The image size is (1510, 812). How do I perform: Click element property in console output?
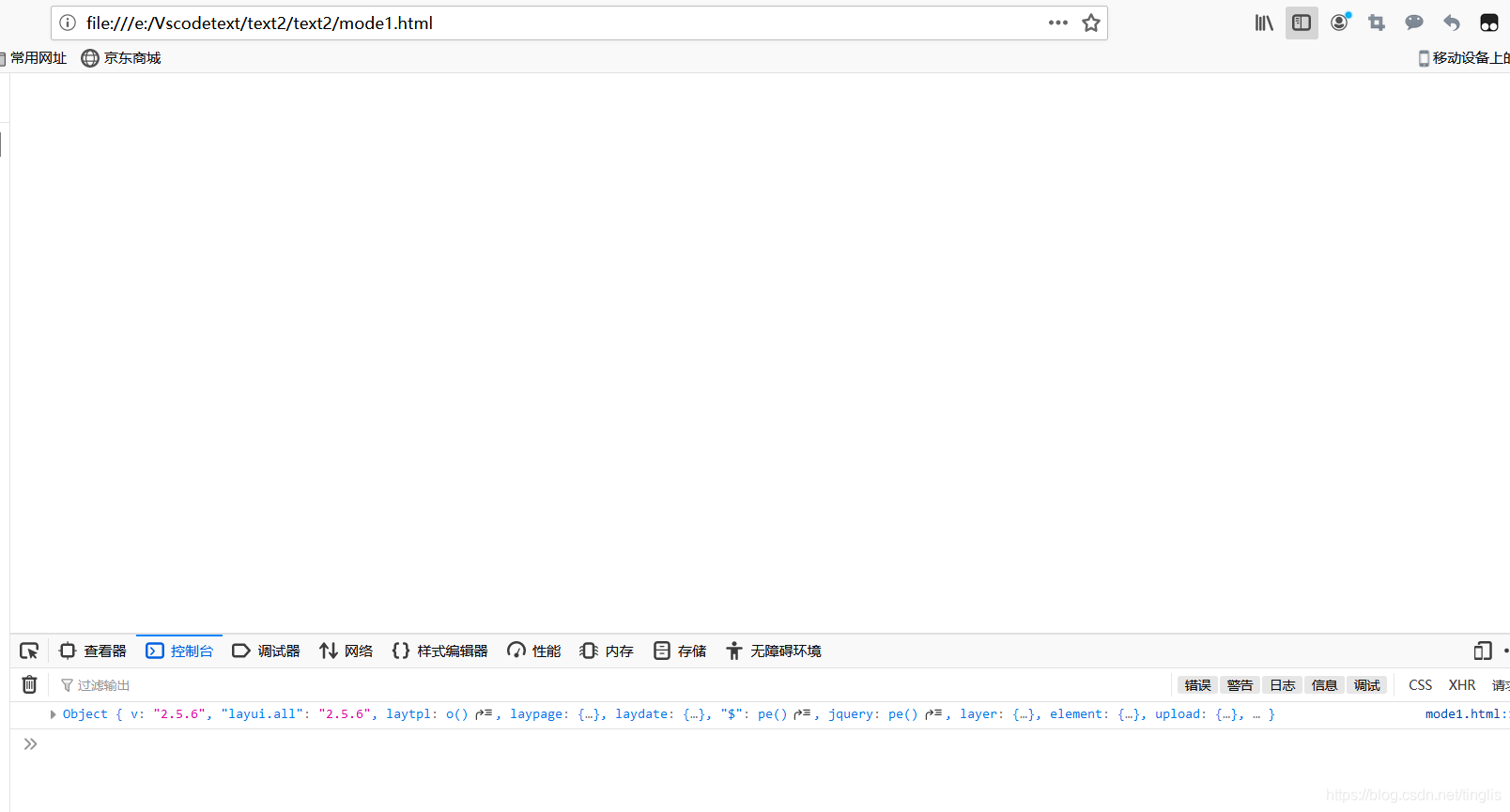point(1076,714)
